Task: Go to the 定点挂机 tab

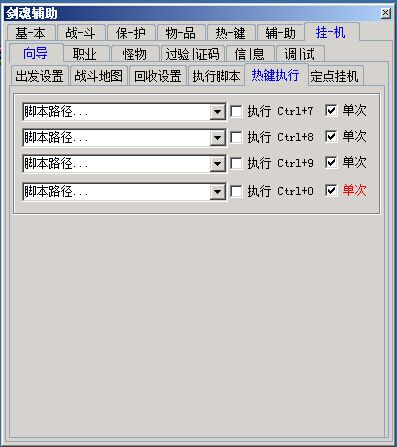Action: pyautogui.click(x=335, y=76)
